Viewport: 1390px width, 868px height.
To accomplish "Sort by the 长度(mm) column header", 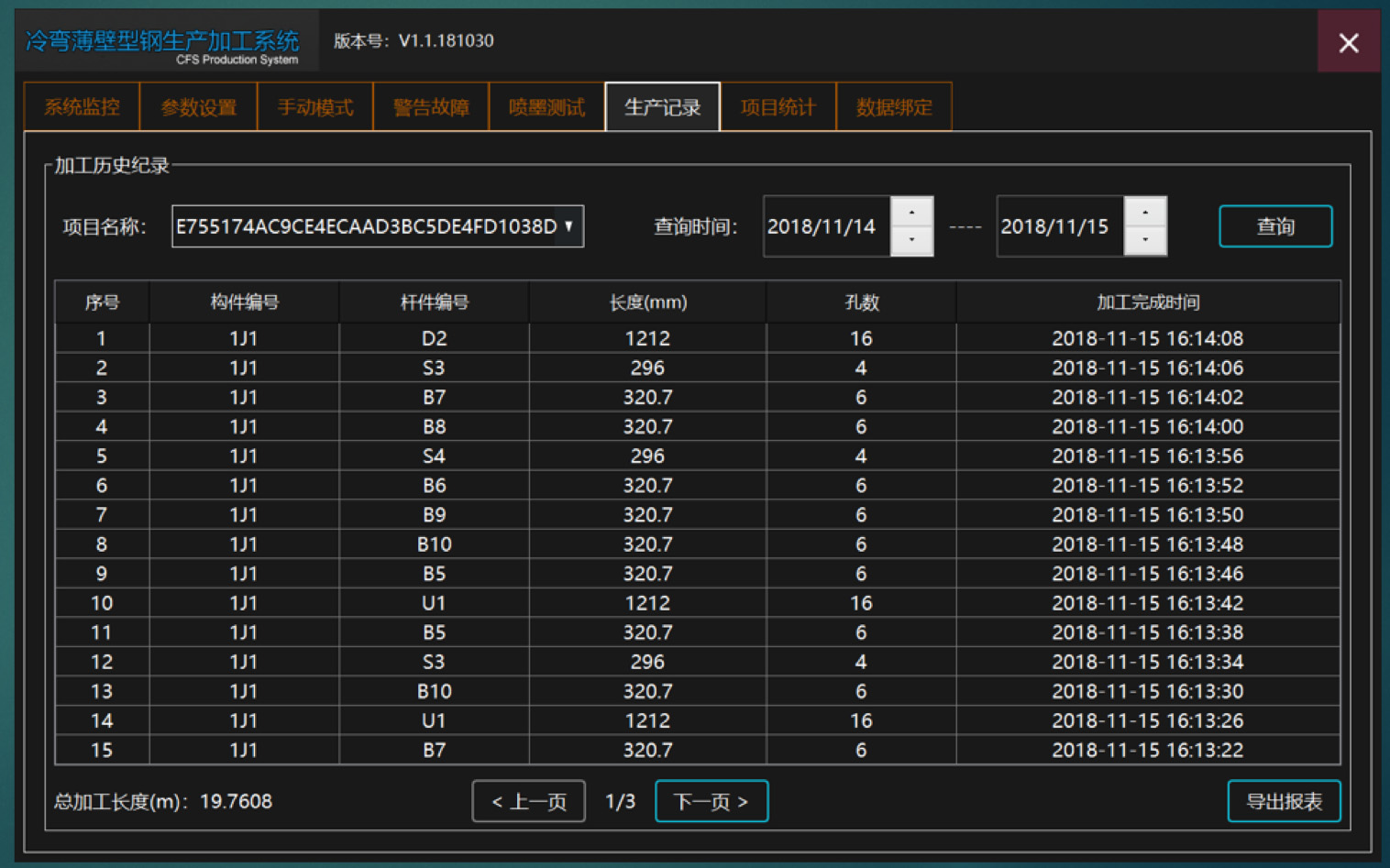I will click(647, 302).
